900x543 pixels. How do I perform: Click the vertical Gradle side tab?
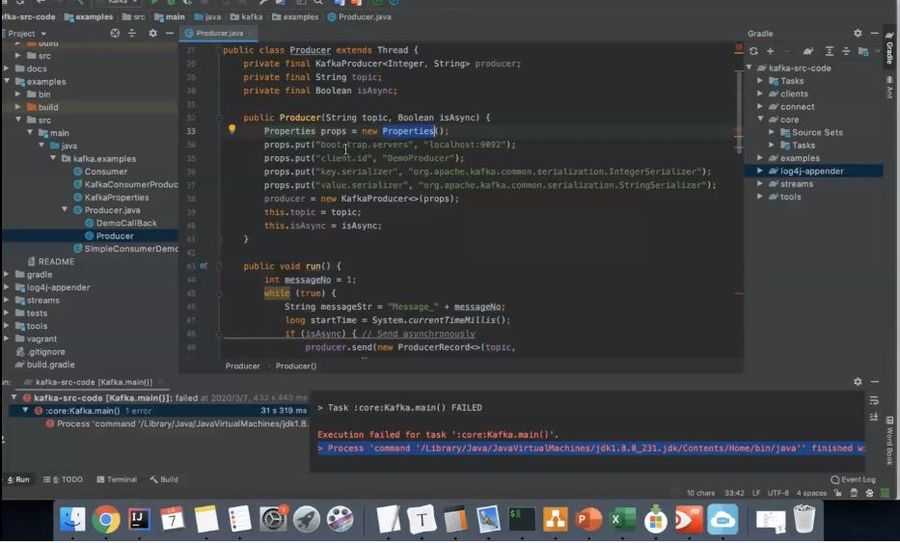(889, 47)
